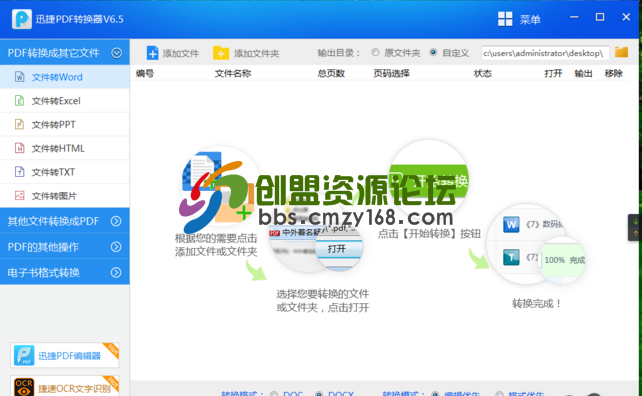Select the DOCX format radio button
The width and height of the screenshot is (642, 396).
(x=319, y=394)
